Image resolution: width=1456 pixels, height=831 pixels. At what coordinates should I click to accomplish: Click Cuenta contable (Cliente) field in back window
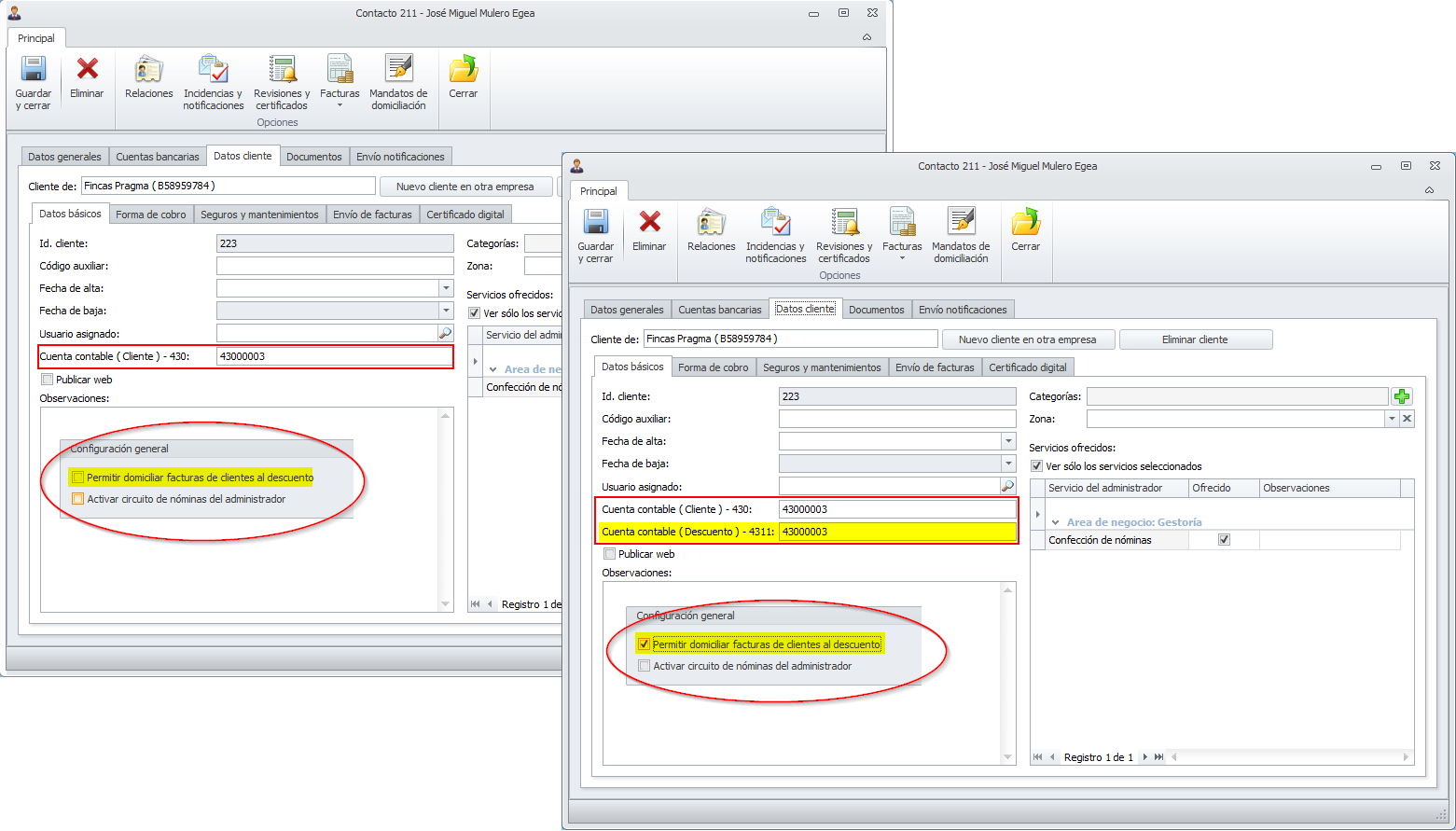[x=335, y=356]
